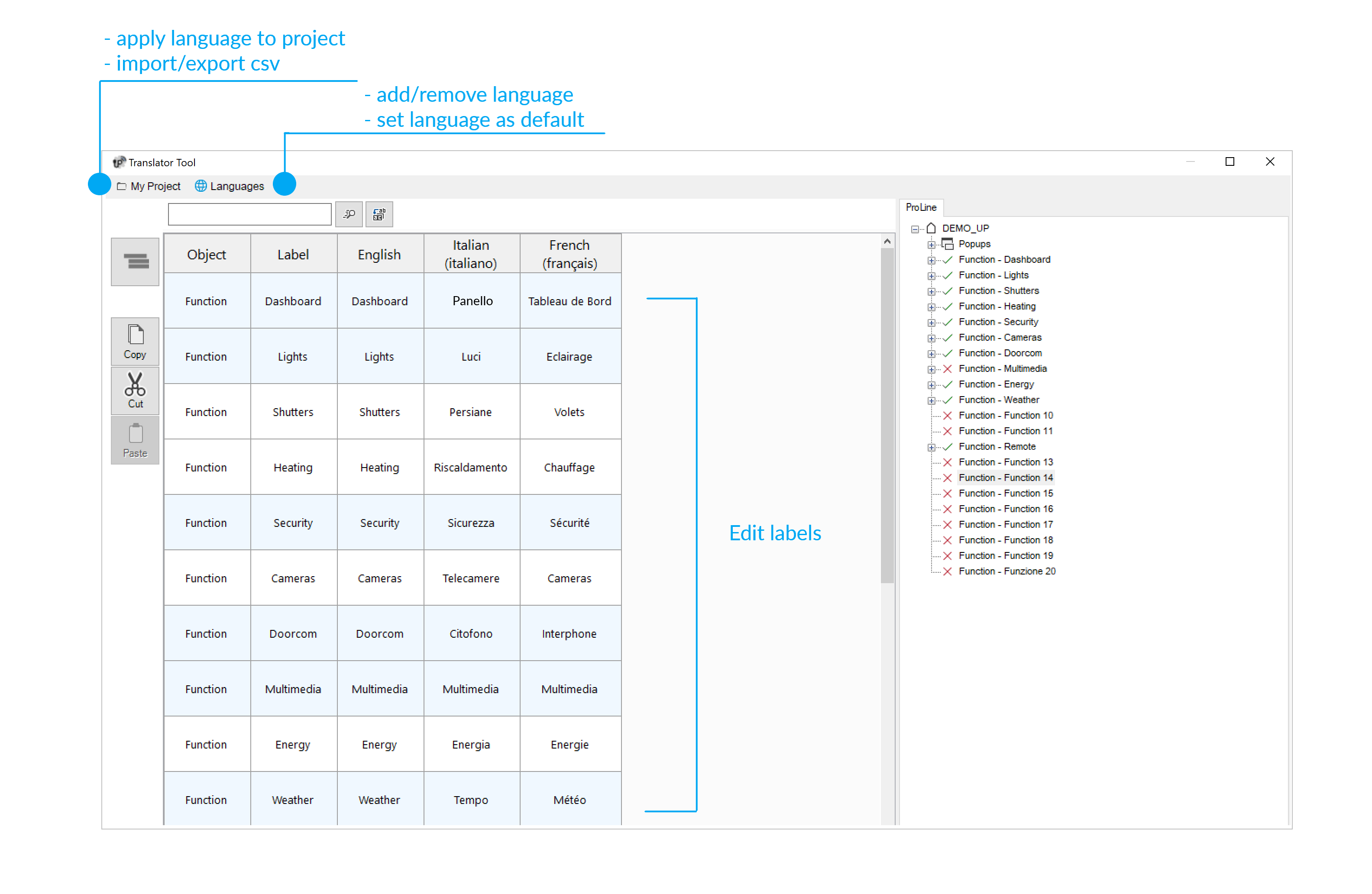Expand the Function - Shutters node
This screenshot has height=894, width=1372.
[x=931, y=292]
